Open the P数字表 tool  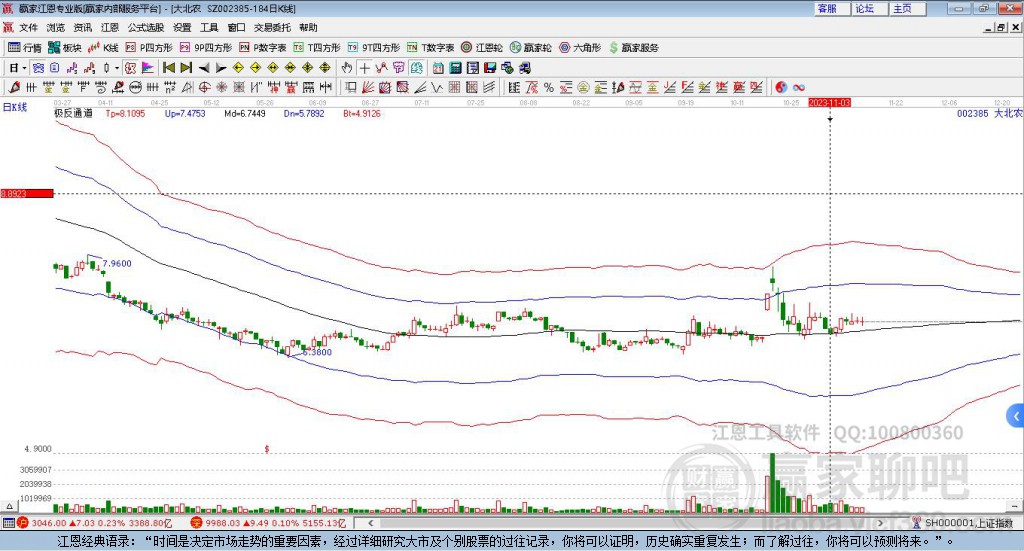[263, 48]
